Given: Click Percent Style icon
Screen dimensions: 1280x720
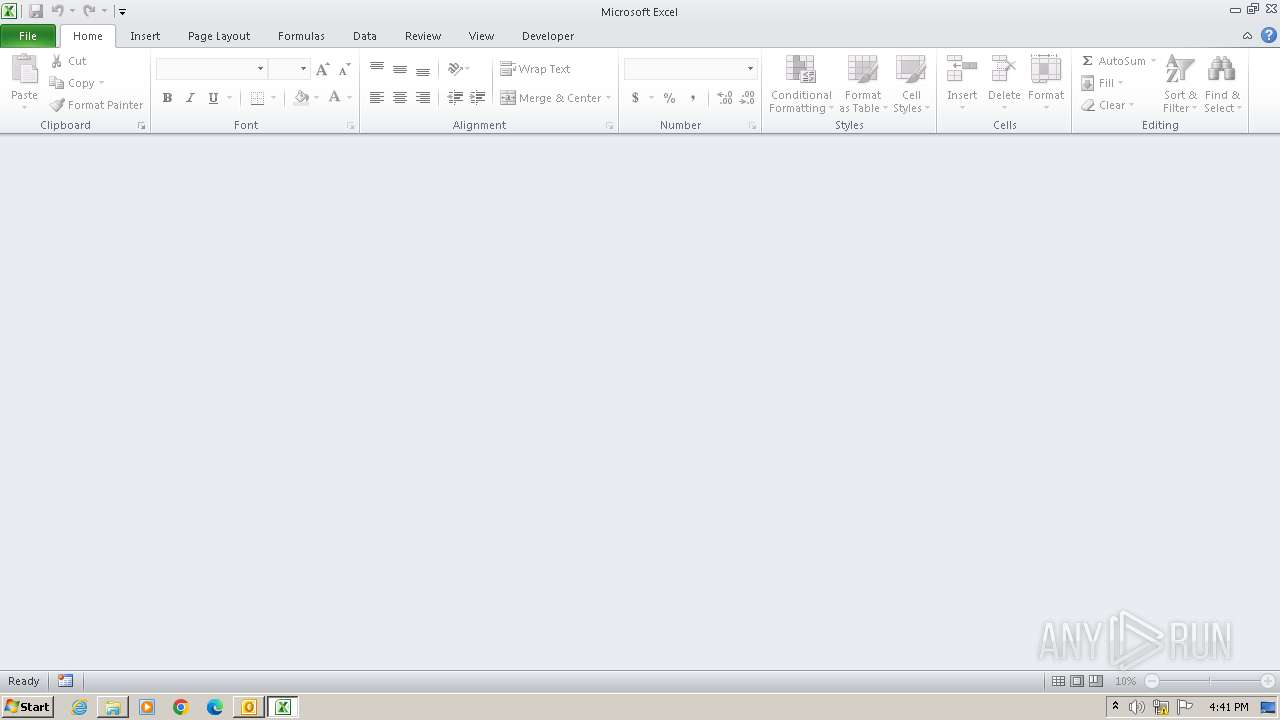Looking at the screenshot, I should click(670, 98).
